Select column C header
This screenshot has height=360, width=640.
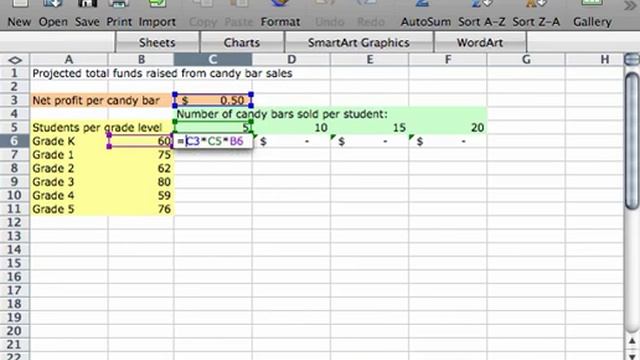tap(213, 60)
